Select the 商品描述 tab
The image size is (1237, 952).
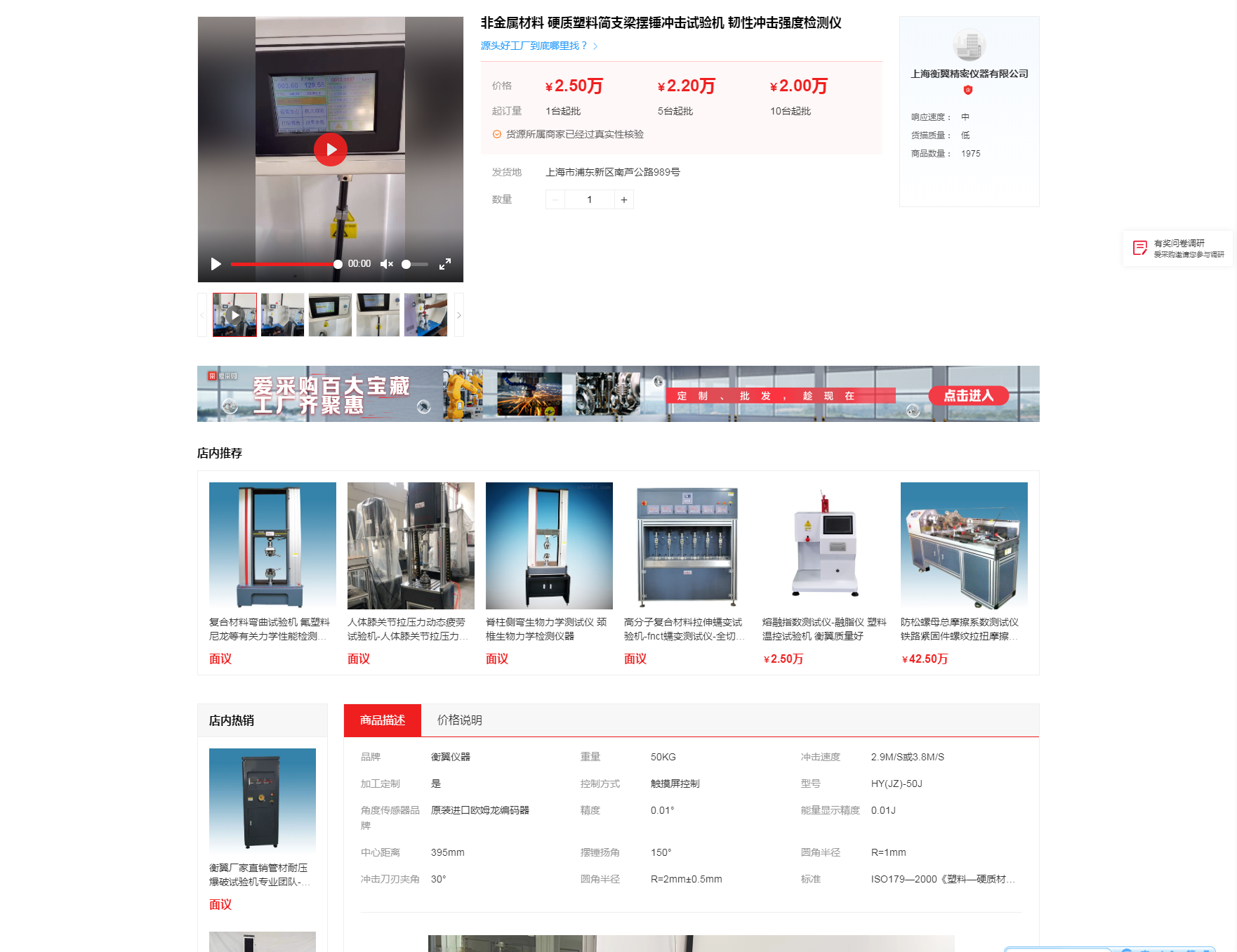383,720
